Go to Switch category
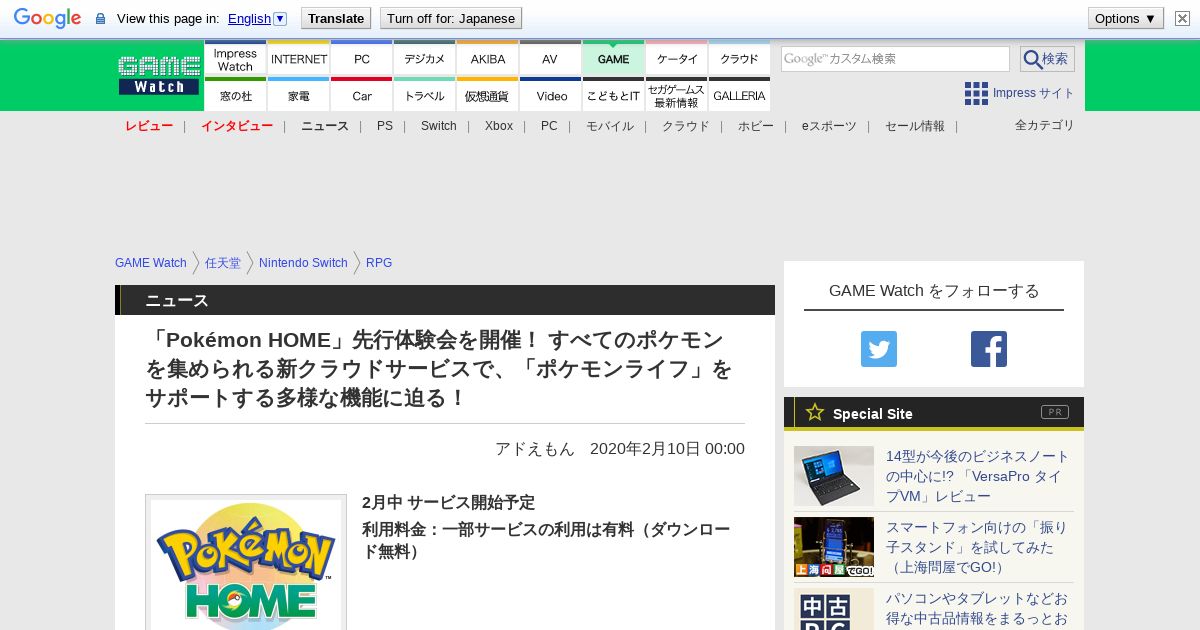 click(x=439, y=126)
